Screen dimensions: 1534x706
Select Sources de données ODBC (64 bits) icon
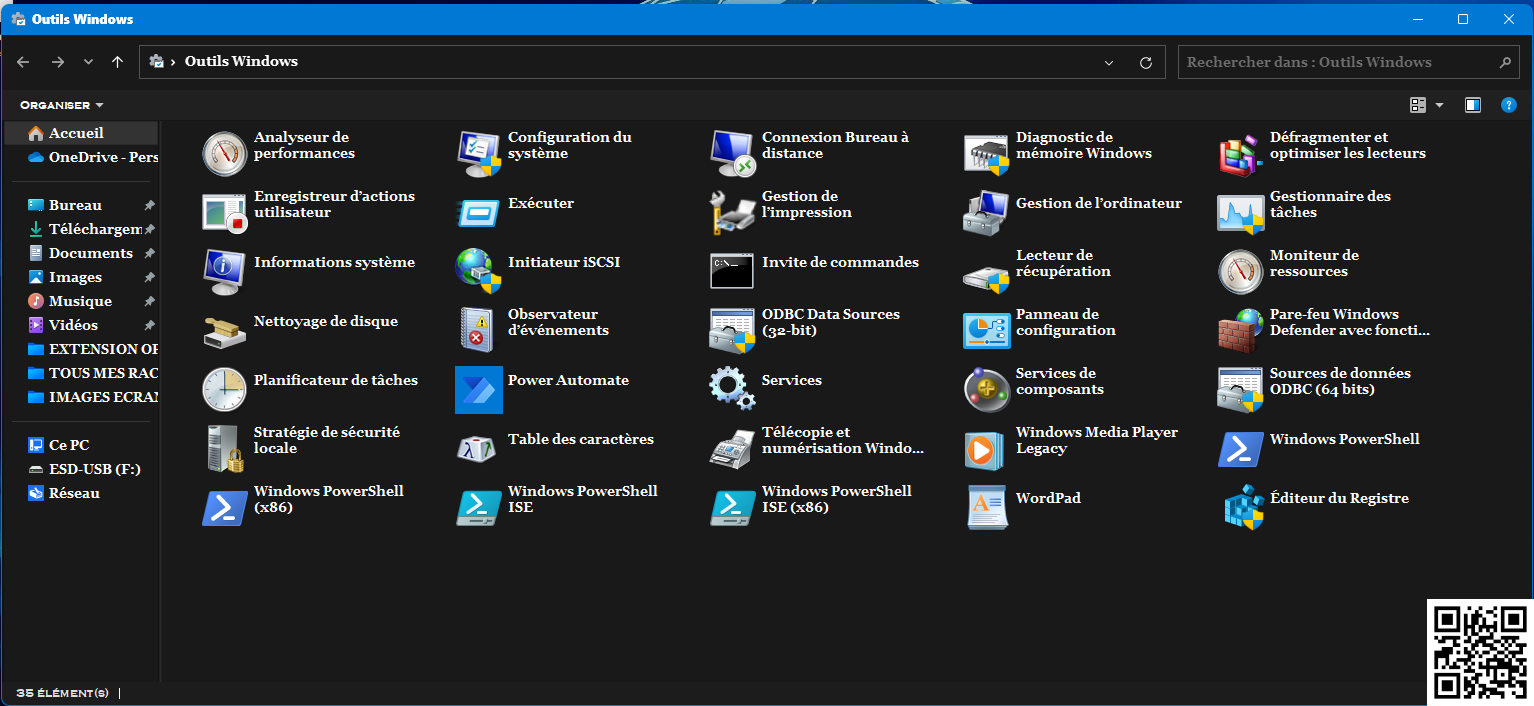click(1240, 389)
